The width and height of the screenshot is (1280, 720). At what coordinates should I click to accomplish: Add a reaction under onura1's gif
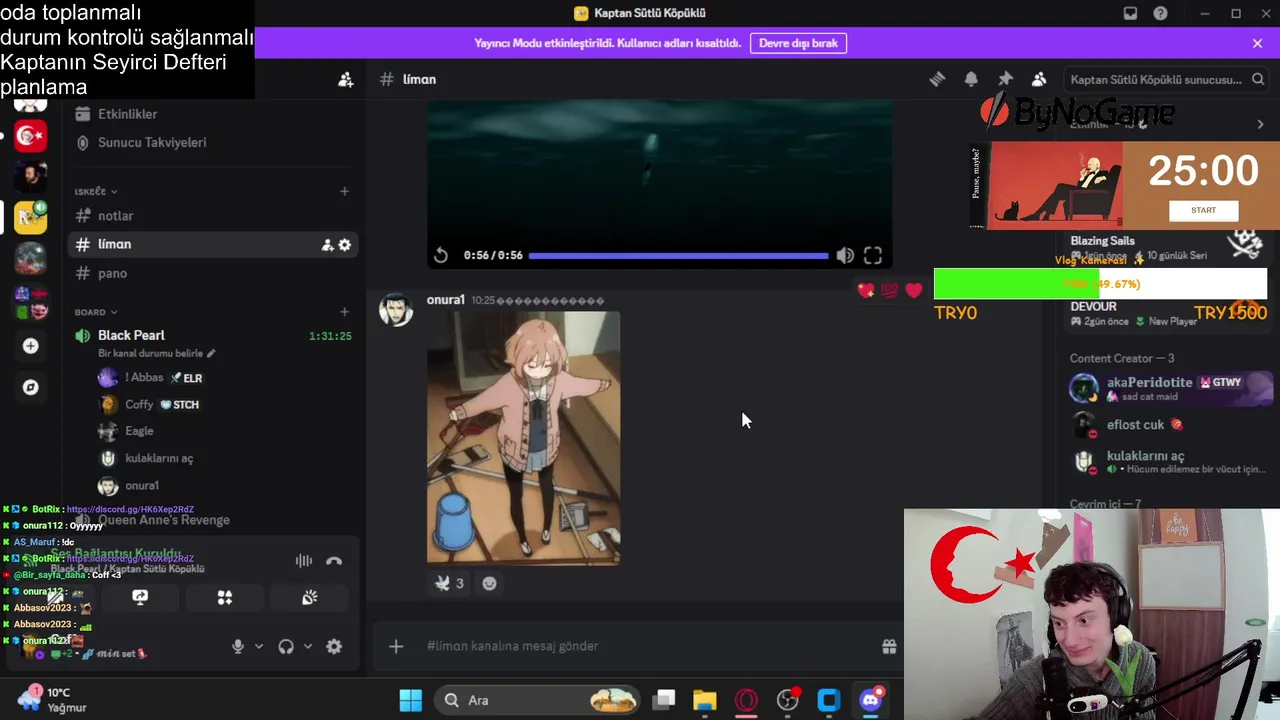pyautogui.click(x=489, y=583)
